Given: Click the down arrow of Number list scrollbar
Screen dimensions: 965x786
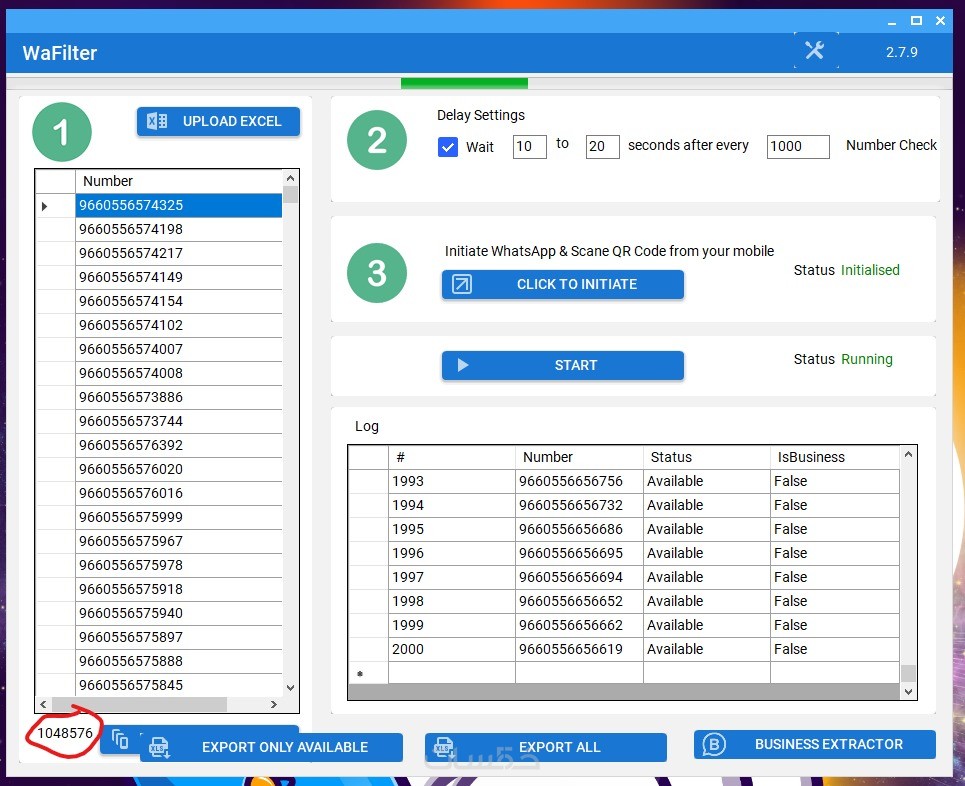Looking at the screenshot, I should [290, 688].
